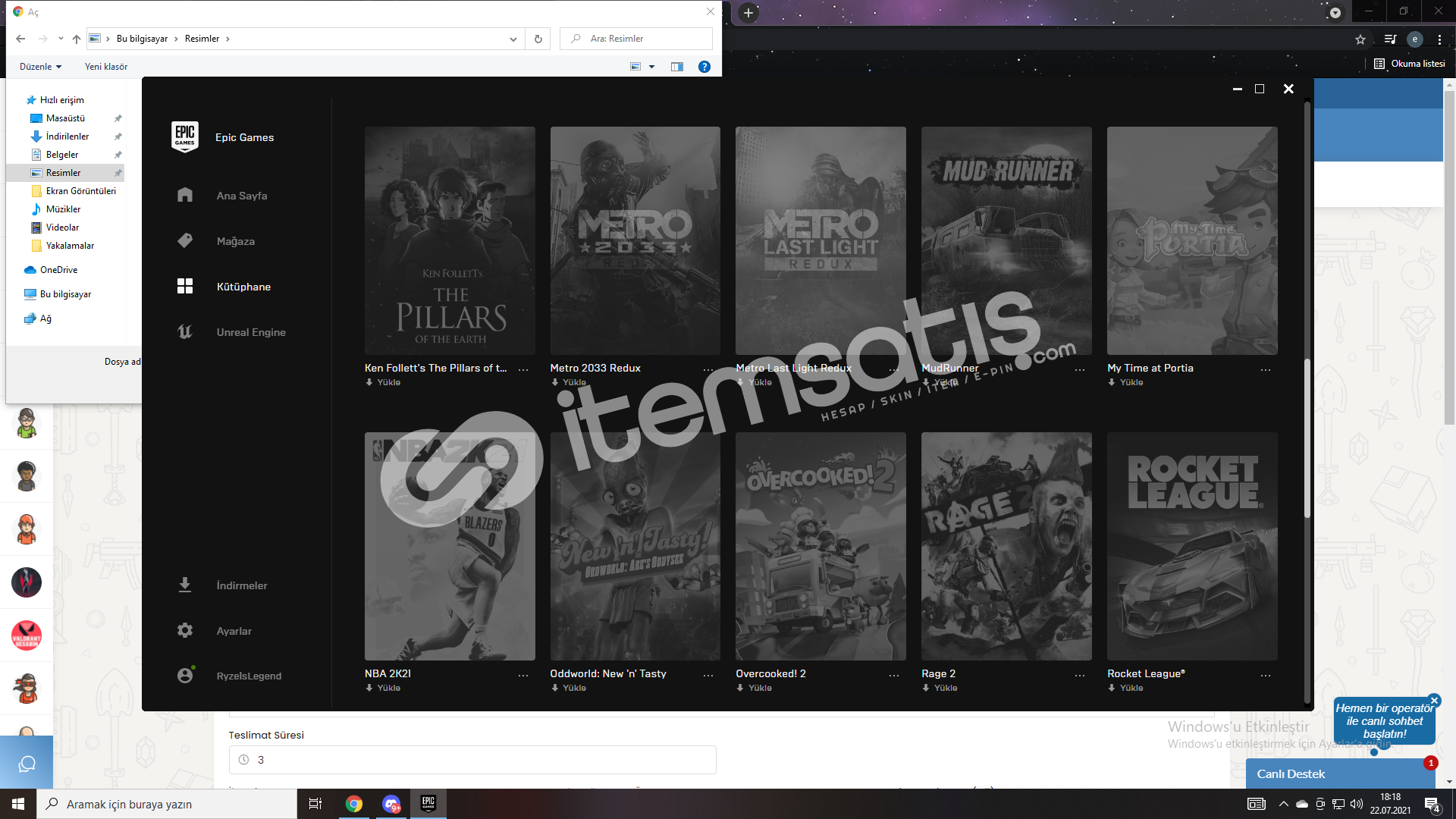
Task: Open options menu for Oddworld
Action: 708,675
